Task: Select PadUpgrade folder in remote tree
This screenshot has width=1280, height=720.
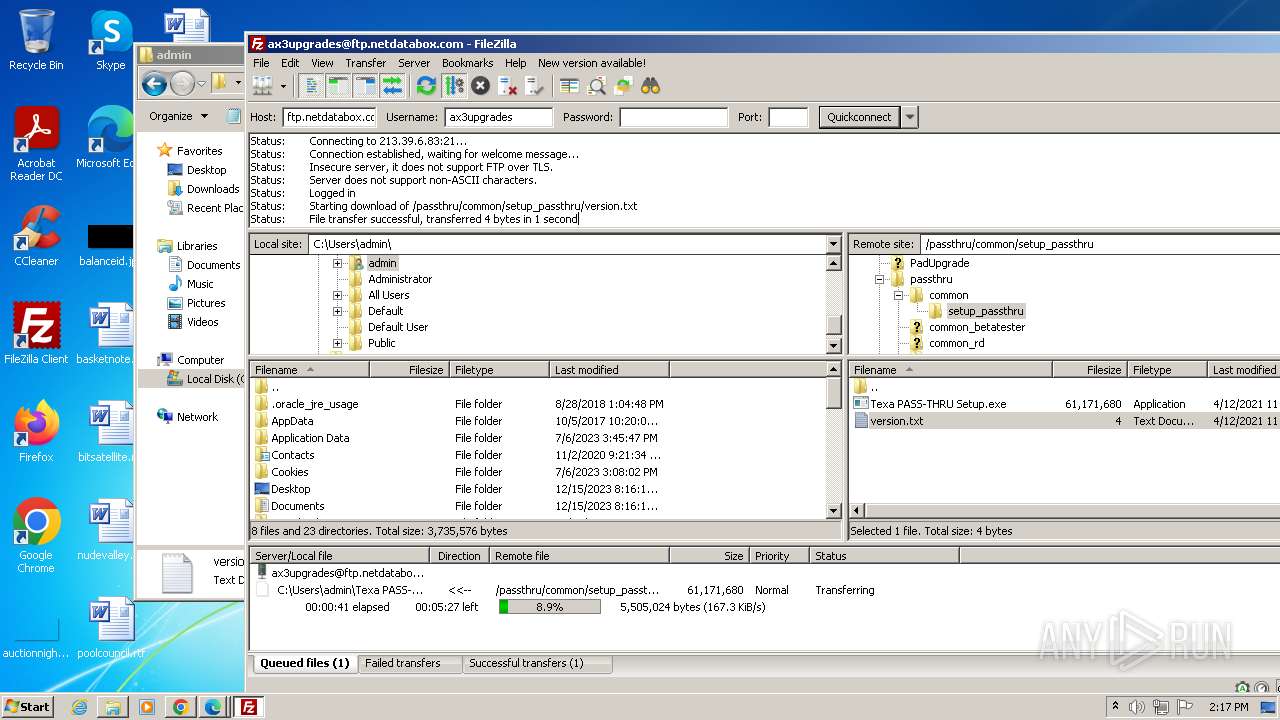Action: (x=939, y=263)
